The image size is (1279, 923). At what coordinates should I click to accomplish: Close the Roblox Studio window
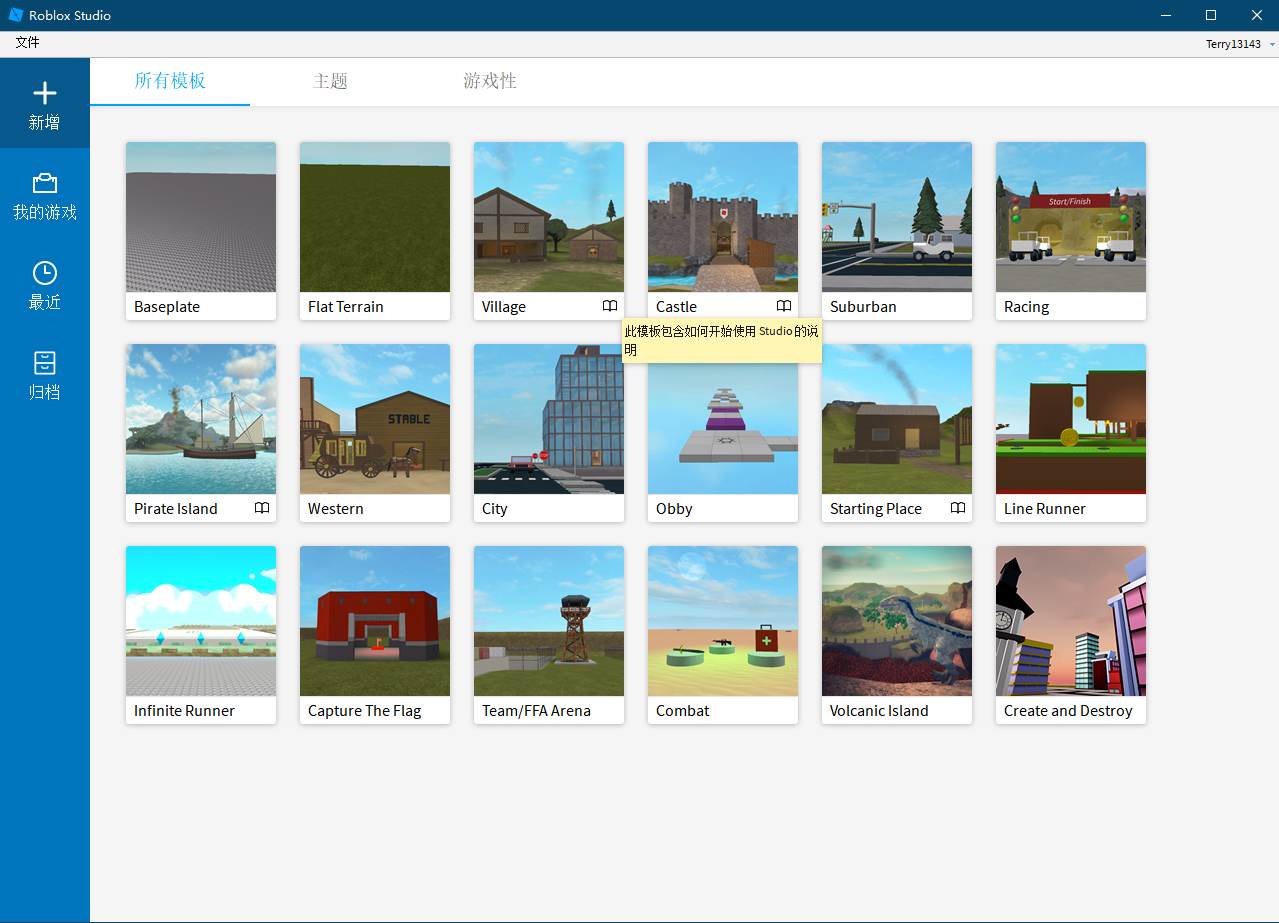tap(1256, 15)
